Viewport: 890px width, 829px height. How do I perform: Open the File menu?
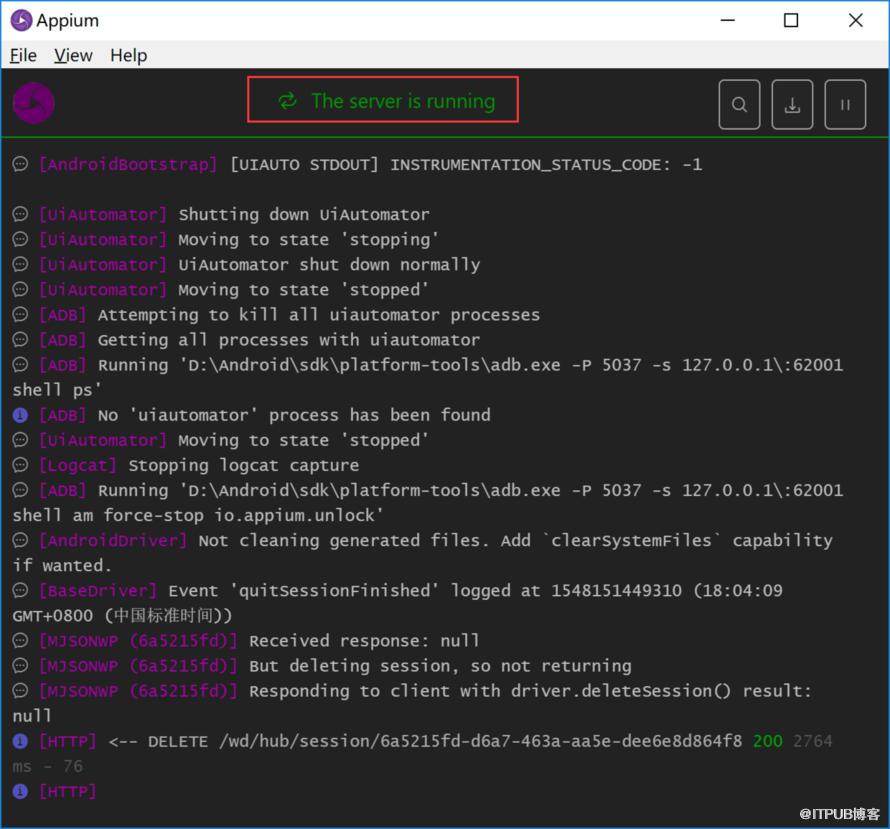pyautogui.click(x=23, y=56)
